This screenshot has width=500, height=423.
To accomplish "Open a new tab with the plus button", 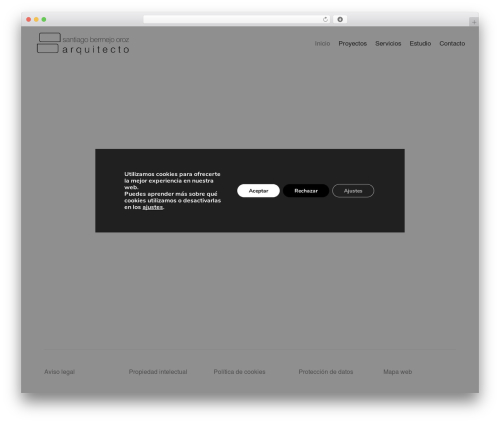I will pos(474,22).
